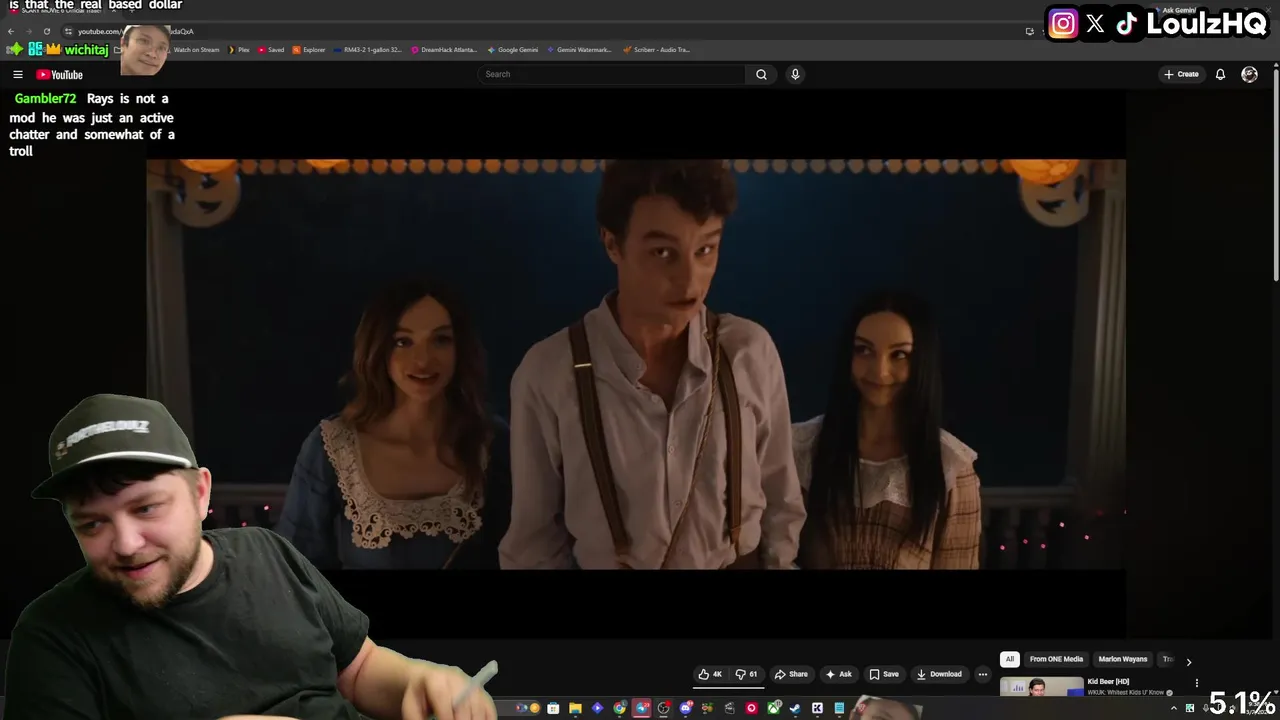Screen dimensions: 1280x720
Task: Open the K app icon in taskbar
Action: (817, 708)
